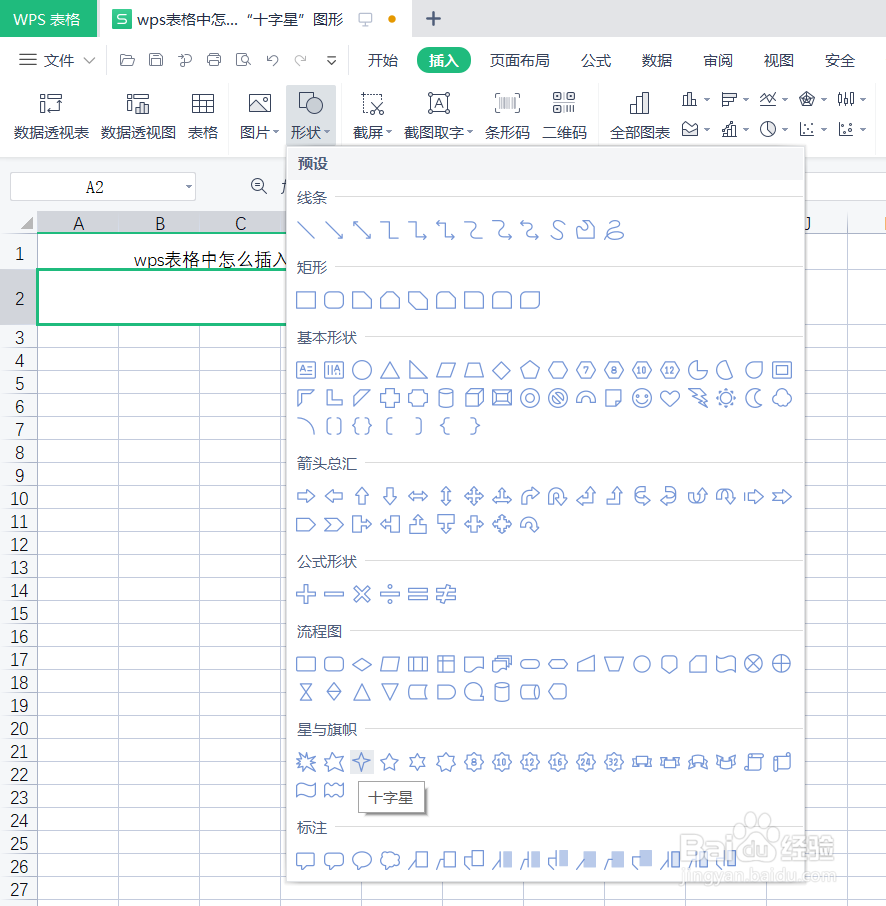Switch to the Home (开始) tab
Image resolution: width=886 pixels, height=906 pixels.
[383, 60]
